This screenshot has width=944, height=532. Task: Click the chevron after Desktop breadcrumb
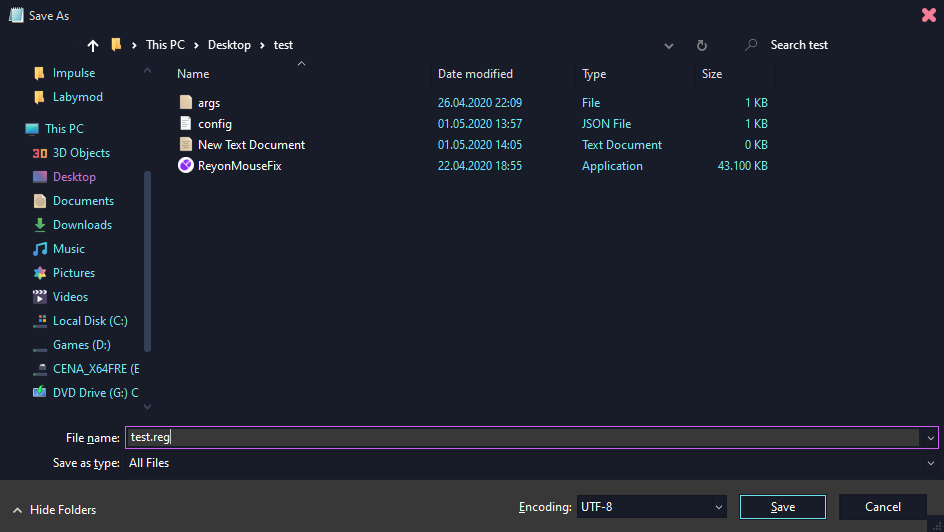262,45
